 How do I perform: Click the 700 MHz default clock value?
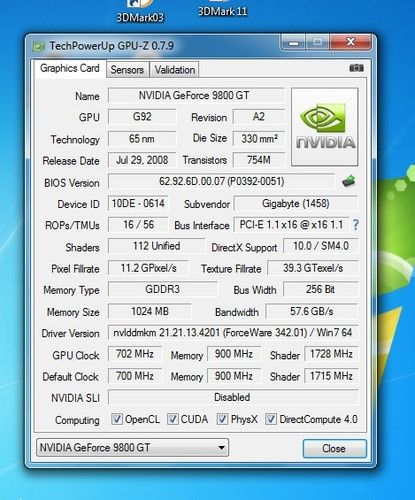[x=135, y=376]
